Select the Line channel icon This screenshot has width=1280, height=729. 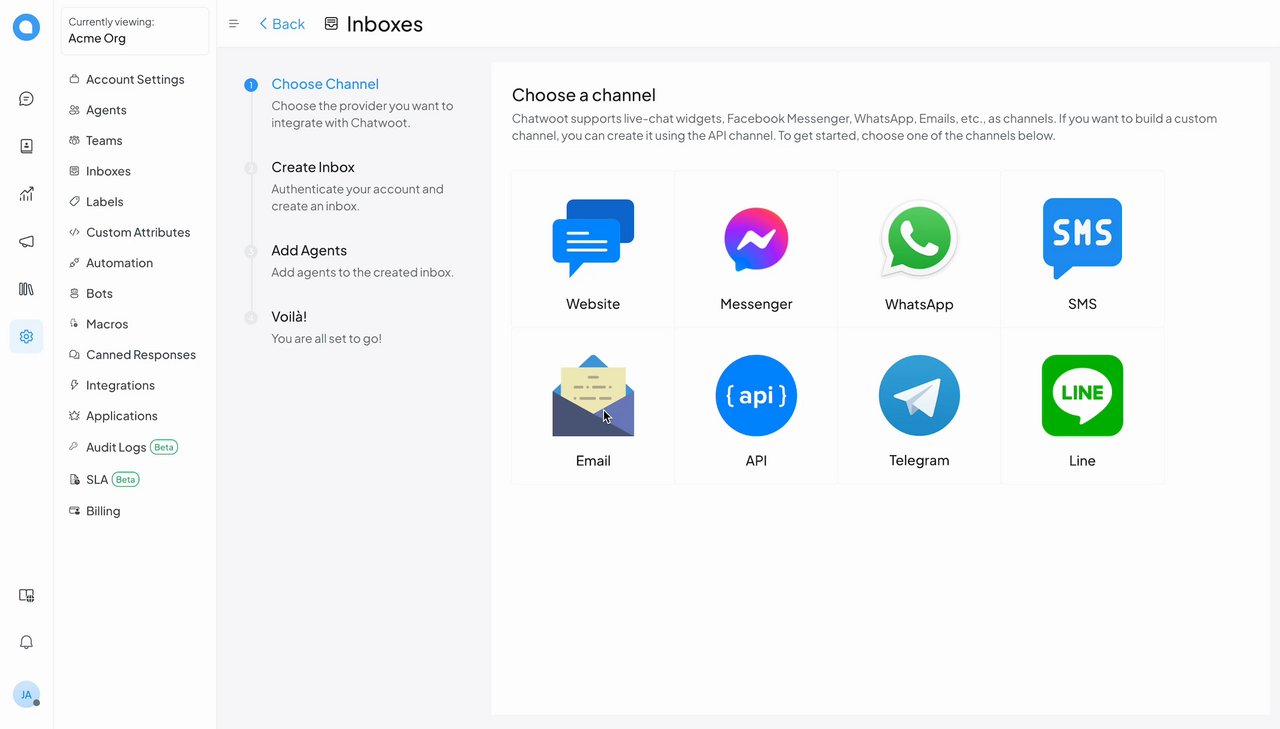click(1082, 396)
